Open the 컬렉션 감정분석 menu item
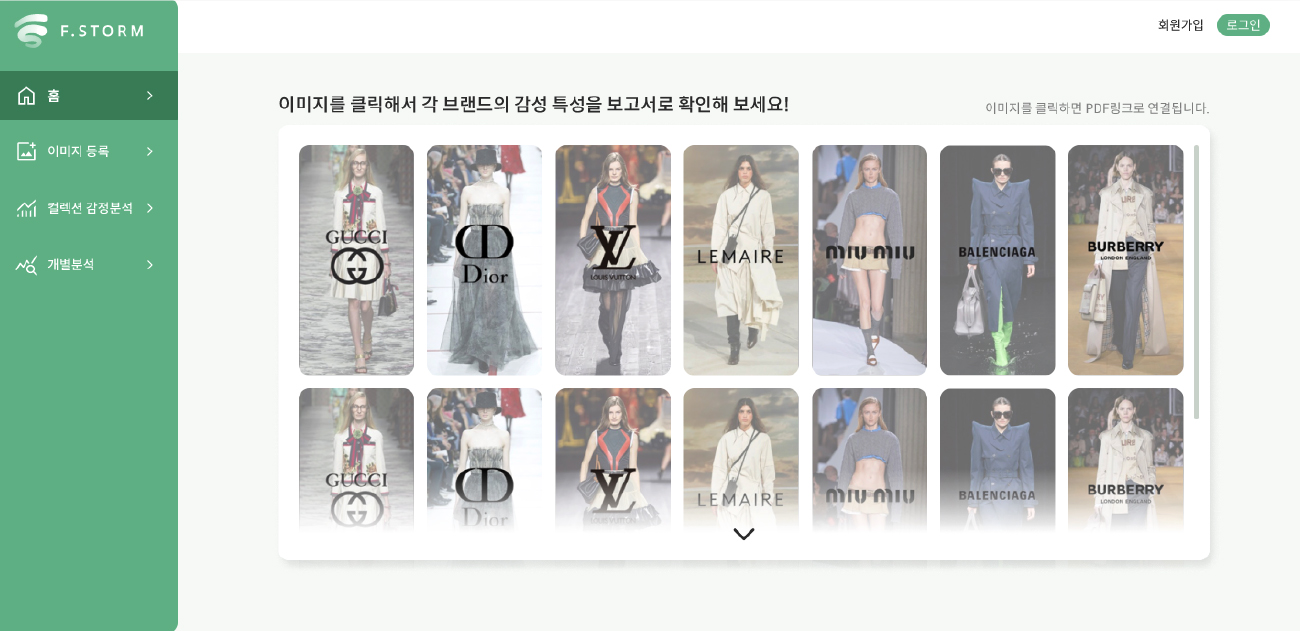This screenshot has height=631, width=1300. click(x=89, y=208)
